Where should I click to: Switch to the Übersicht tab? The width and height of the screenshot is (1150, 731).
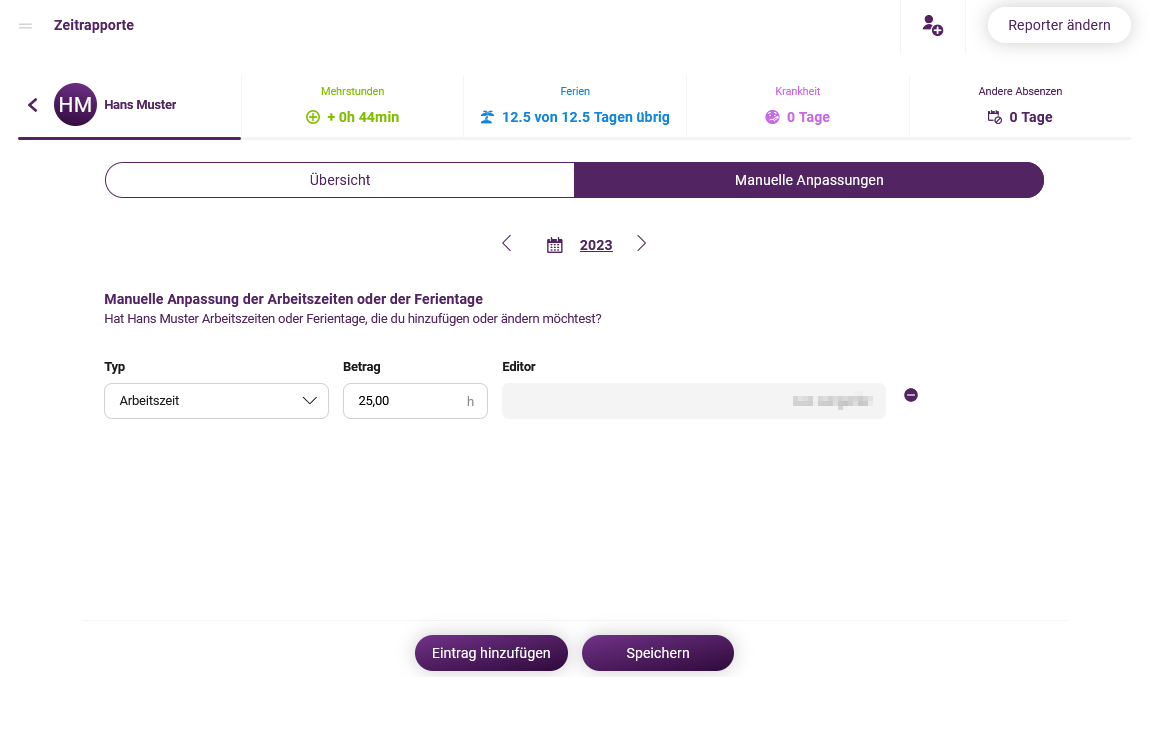point(340,180)
